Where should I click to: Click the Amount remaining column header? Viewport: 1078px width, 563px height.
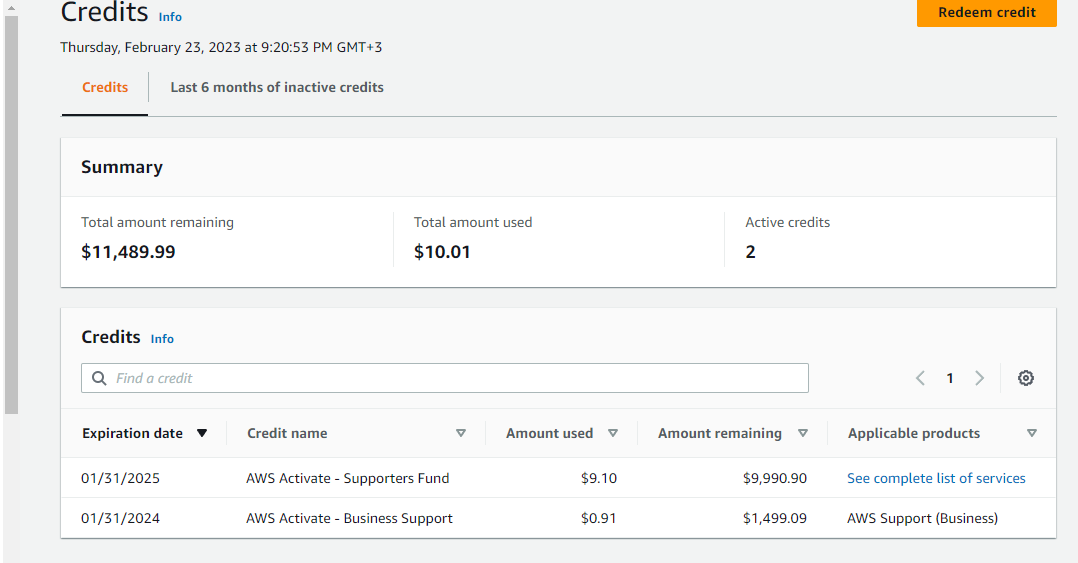point(720,434)
